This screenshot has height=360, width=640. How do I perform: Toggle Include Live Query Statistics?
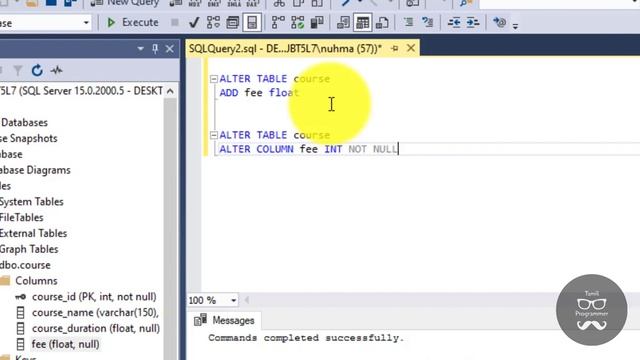pos(298,22)
